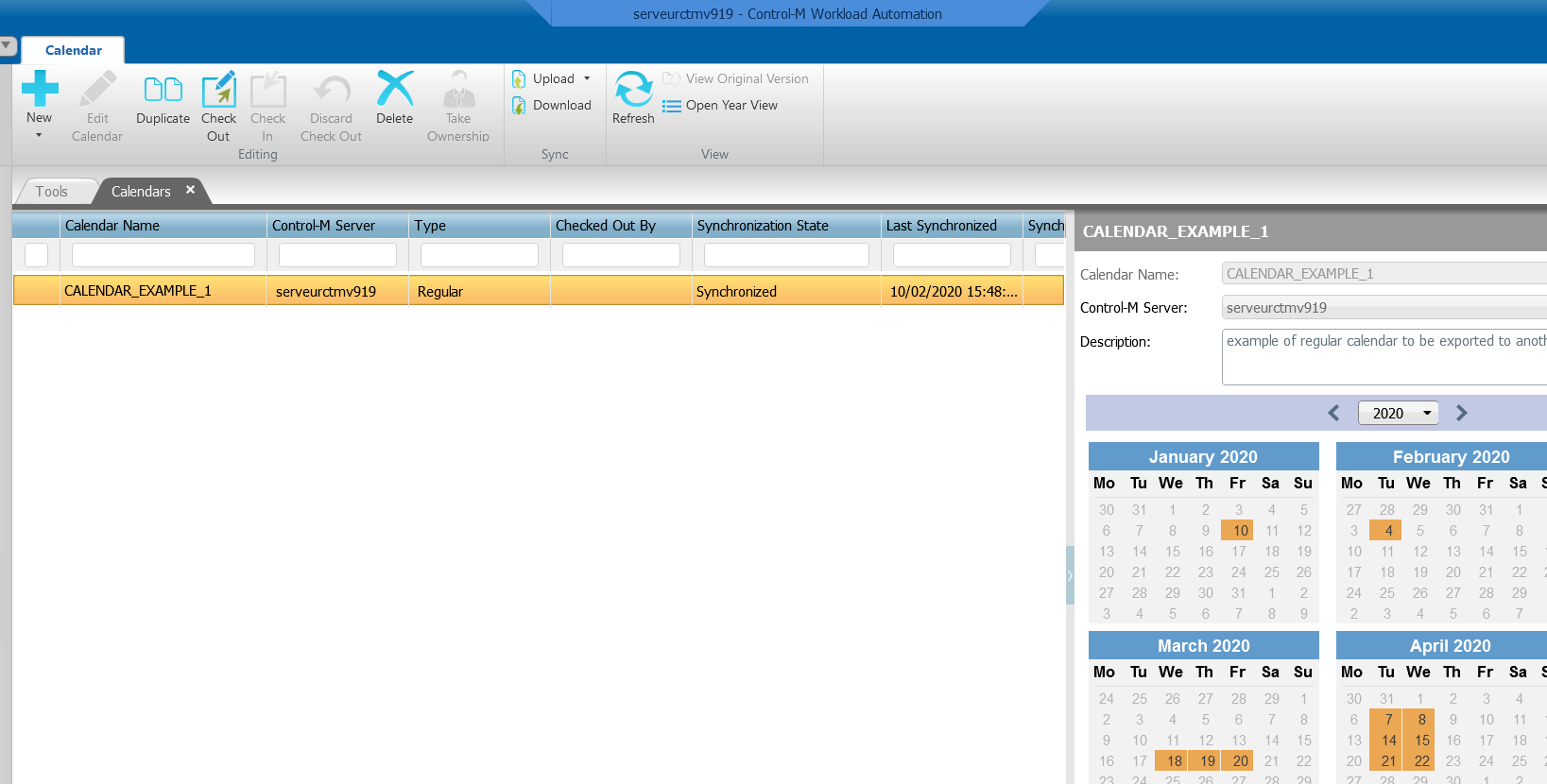The height and width of the screenshot is (784, 1547).
Task: Open the top-left application menu arrow
Action: pyautogui.click(x=7, y=45)
